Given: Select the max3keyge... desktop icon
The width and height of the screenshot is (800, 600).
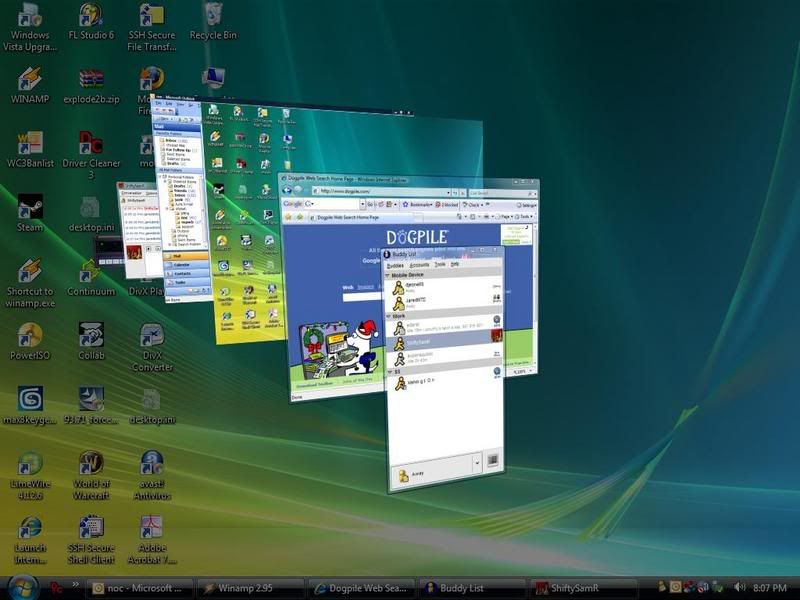Looking at the screenshot, I should (30, 406).
